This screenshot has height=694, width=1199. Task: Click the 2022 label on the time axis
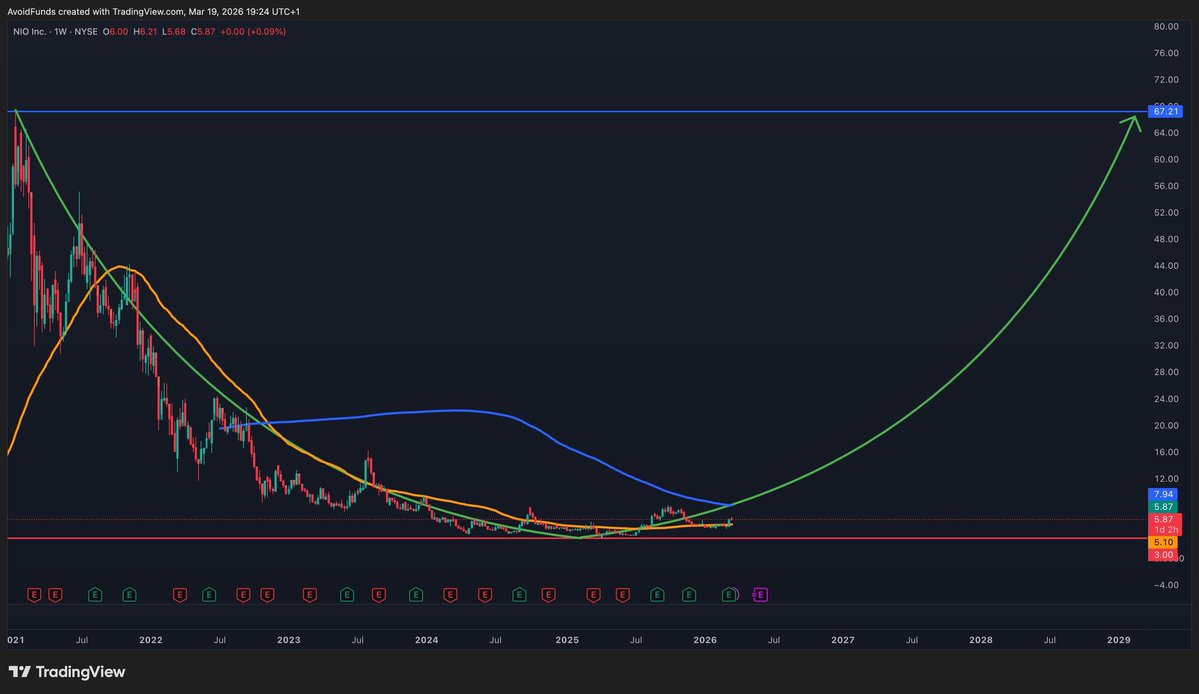(151, 640)
